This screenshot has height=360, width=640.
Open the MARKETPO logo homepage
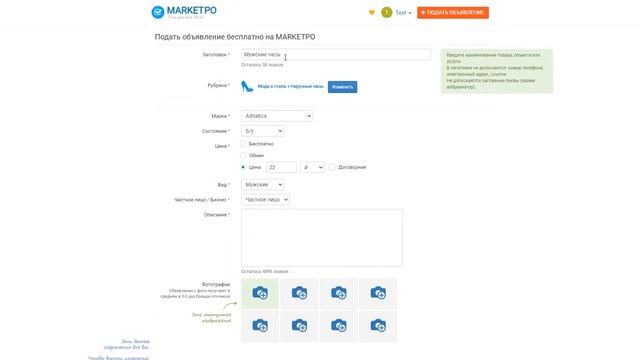[184, 12]
